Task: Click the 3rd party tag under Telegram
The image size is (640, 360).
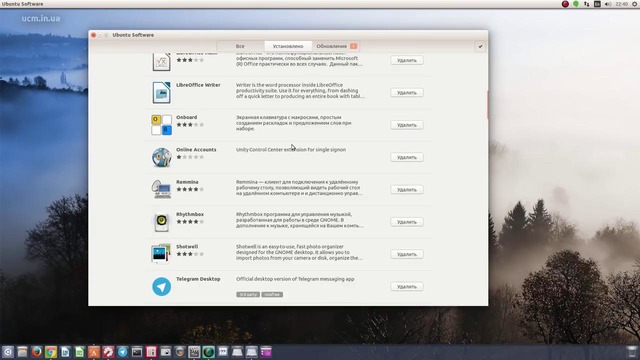Action: point(247,294)
